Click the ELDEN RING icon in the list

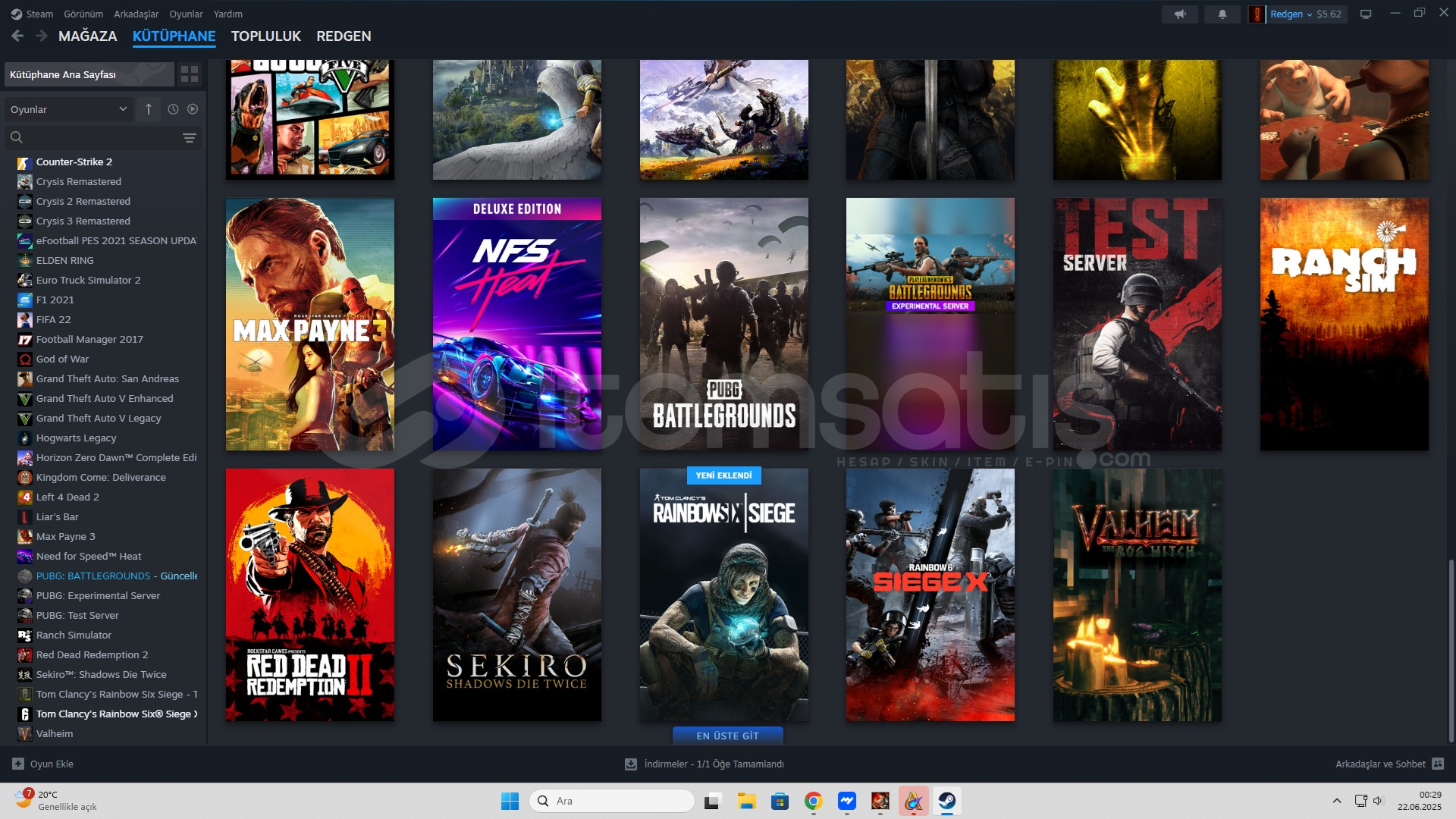[24, 261]
